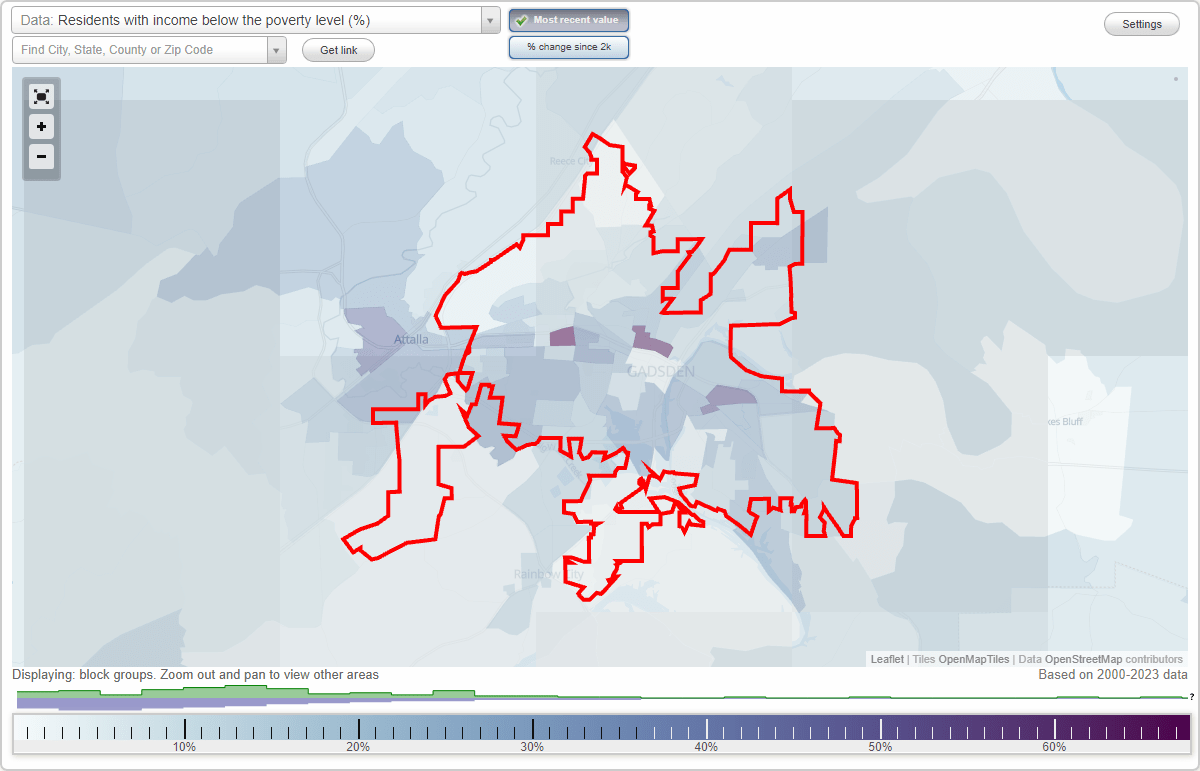
Task: Open the OpenStreetMap attribution link
Action: pos(1083,659)
